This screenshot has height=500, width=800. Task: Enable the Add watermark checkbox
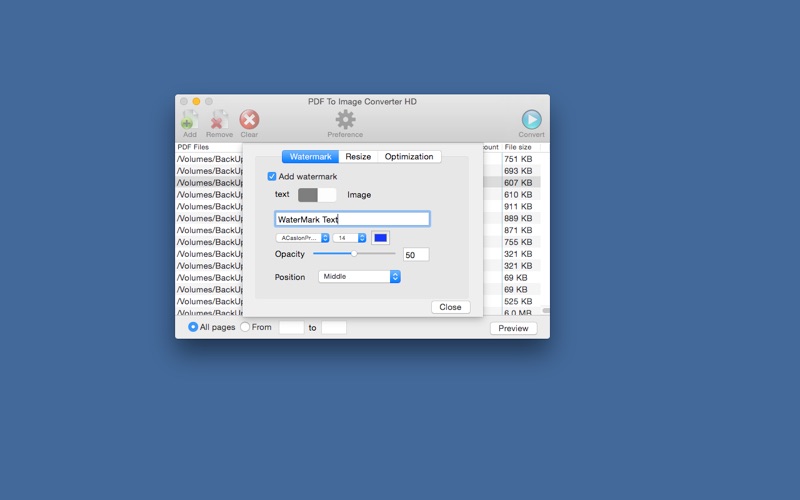[x=272, y=177]
